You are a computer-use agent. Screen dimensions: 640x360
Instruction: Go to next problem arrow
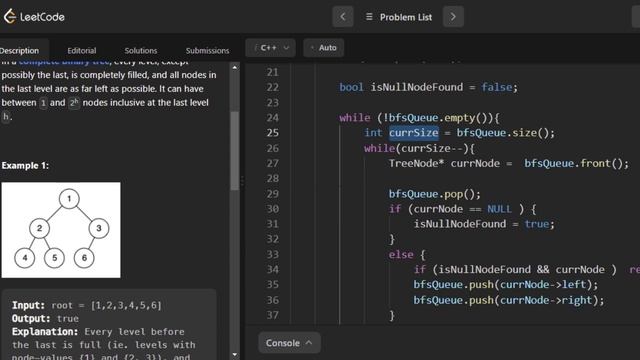click(x=453, y=17)
